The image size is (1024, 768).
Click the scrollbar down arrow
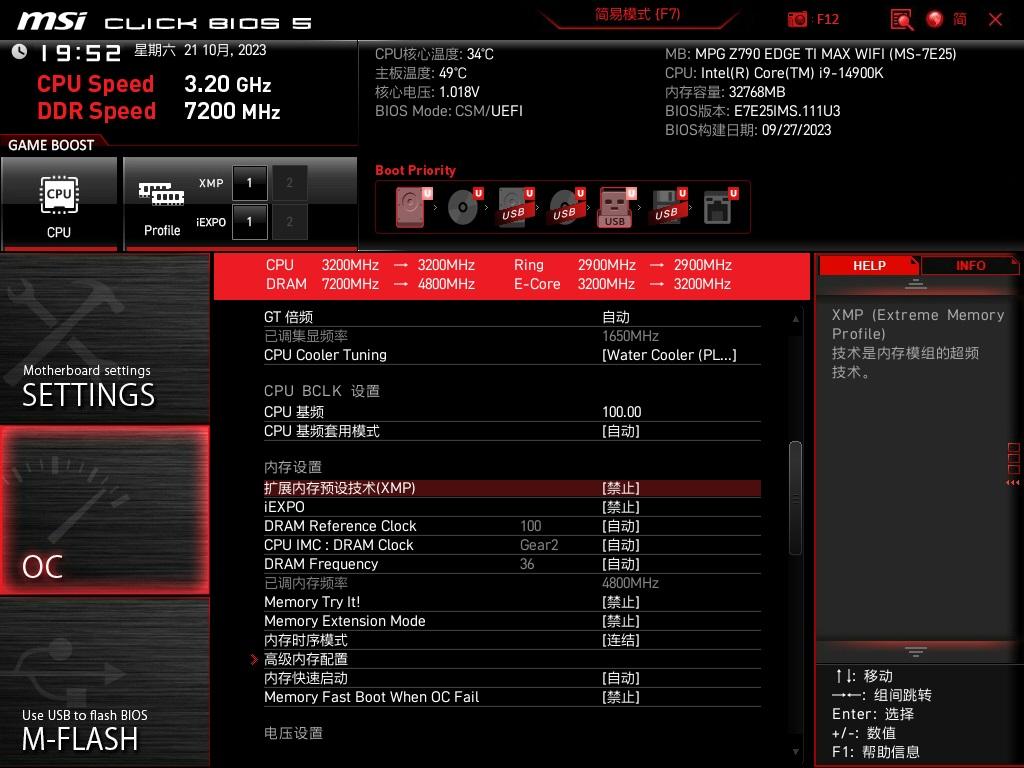point(795,752)
